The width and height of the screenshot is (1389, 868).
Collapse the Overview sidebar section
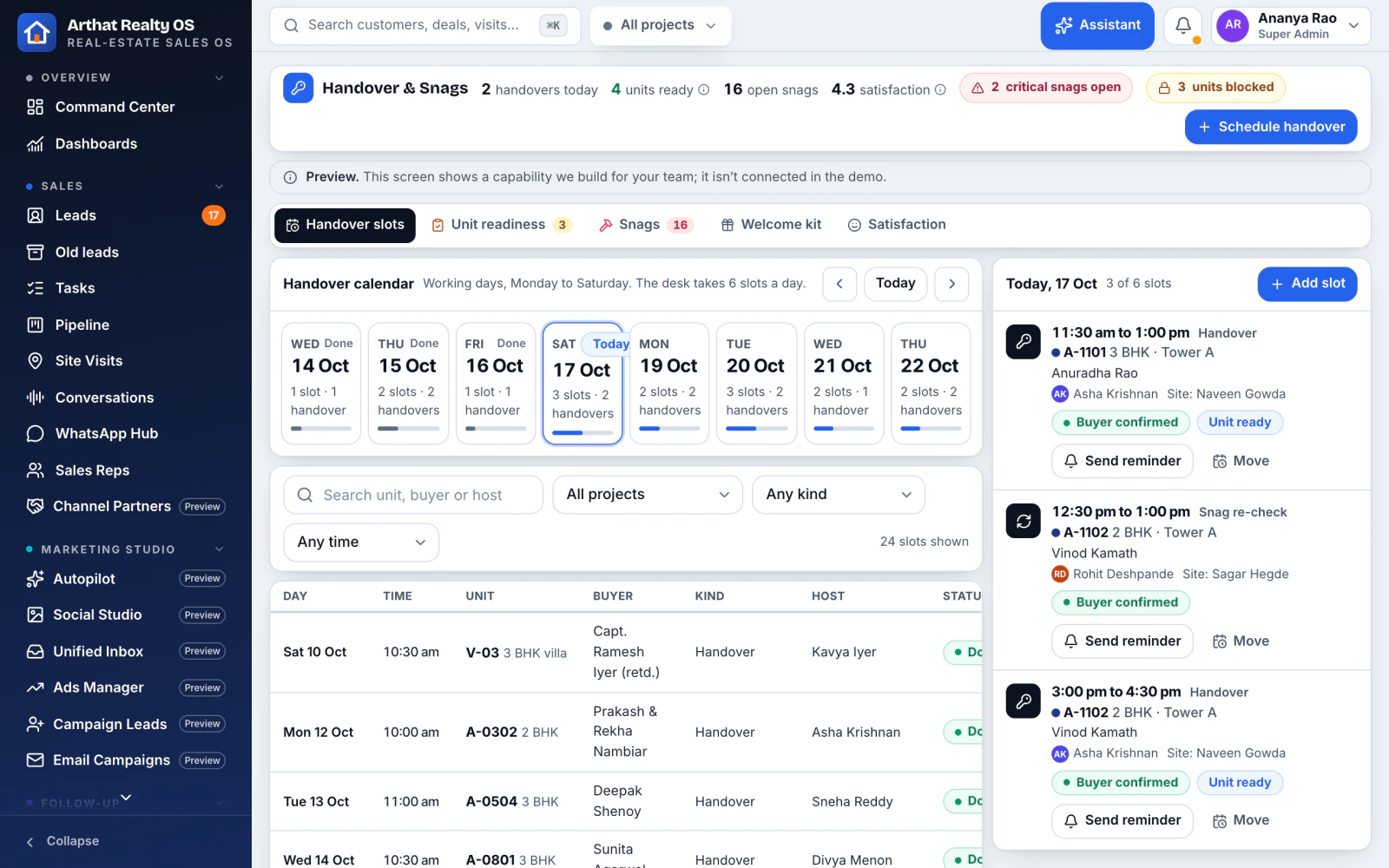pos(219,77)
